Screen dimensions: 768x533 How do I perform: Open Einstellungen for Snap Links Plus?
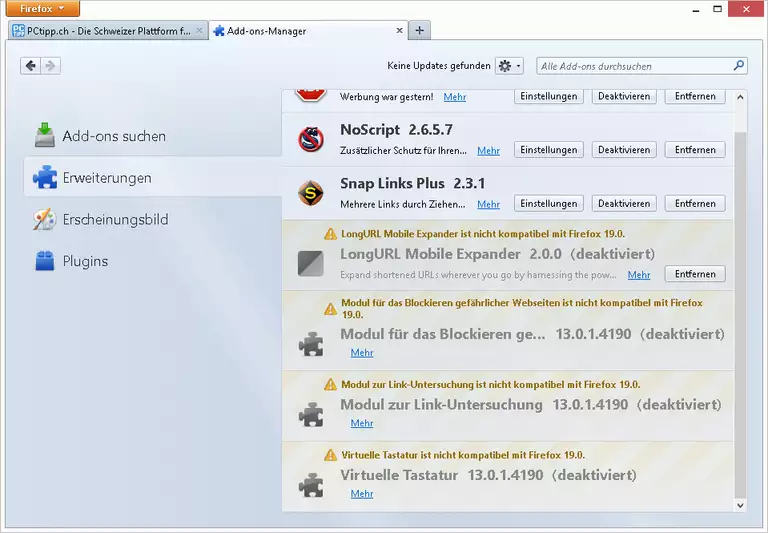(x=549, y=203)
